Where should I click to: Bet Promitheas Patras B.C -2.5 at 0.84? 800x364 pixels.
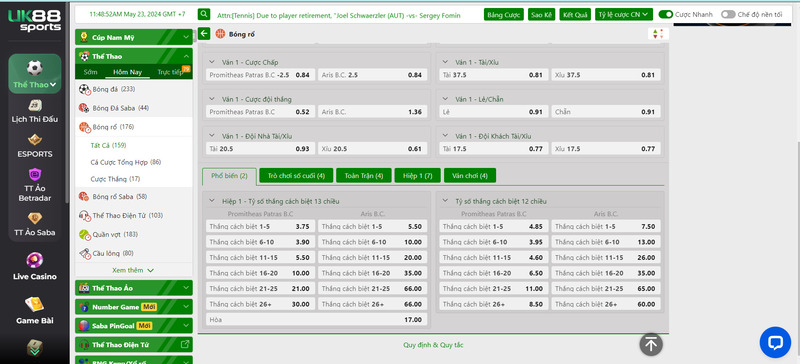[260, 75]
